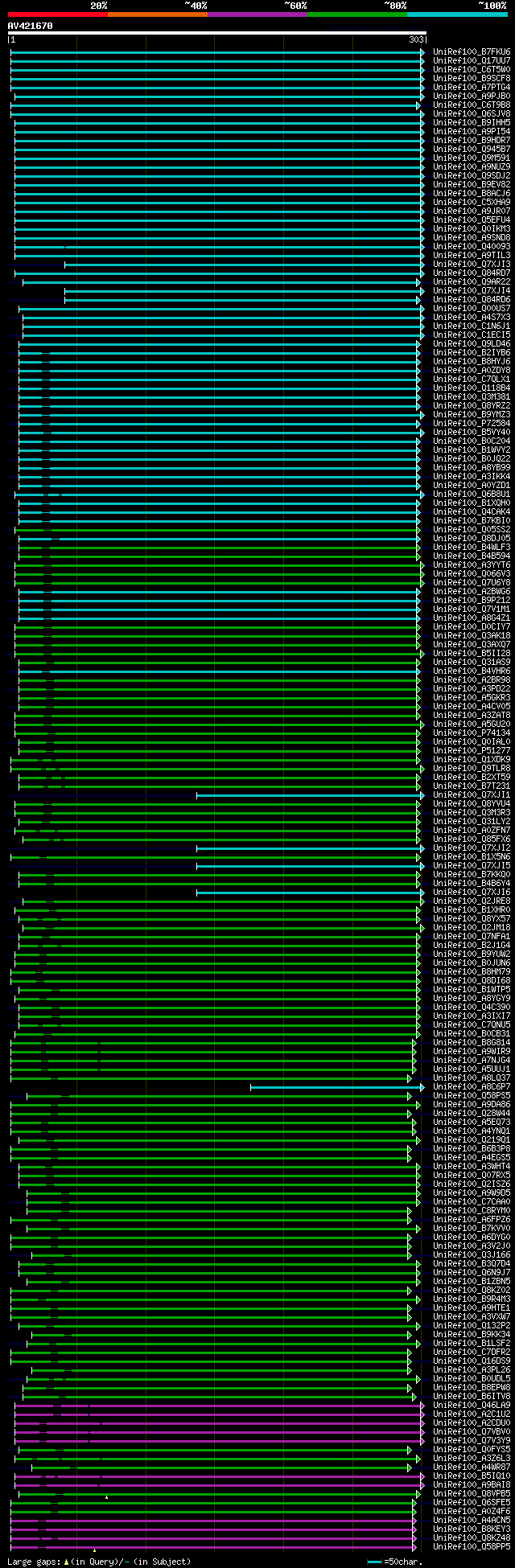Choose hit UniRef100_Q58PS5

pos(472,1095)
